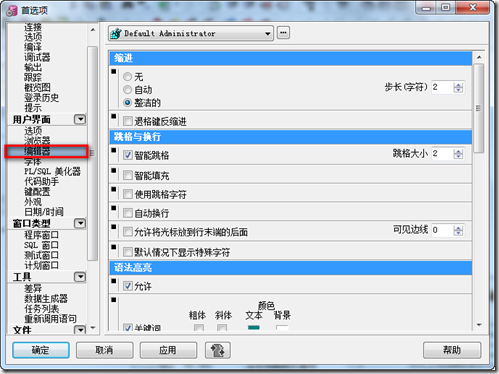Click the 步长(字符) value field
The height and width of the screenshot is (374, 499).
click(442, 87)
